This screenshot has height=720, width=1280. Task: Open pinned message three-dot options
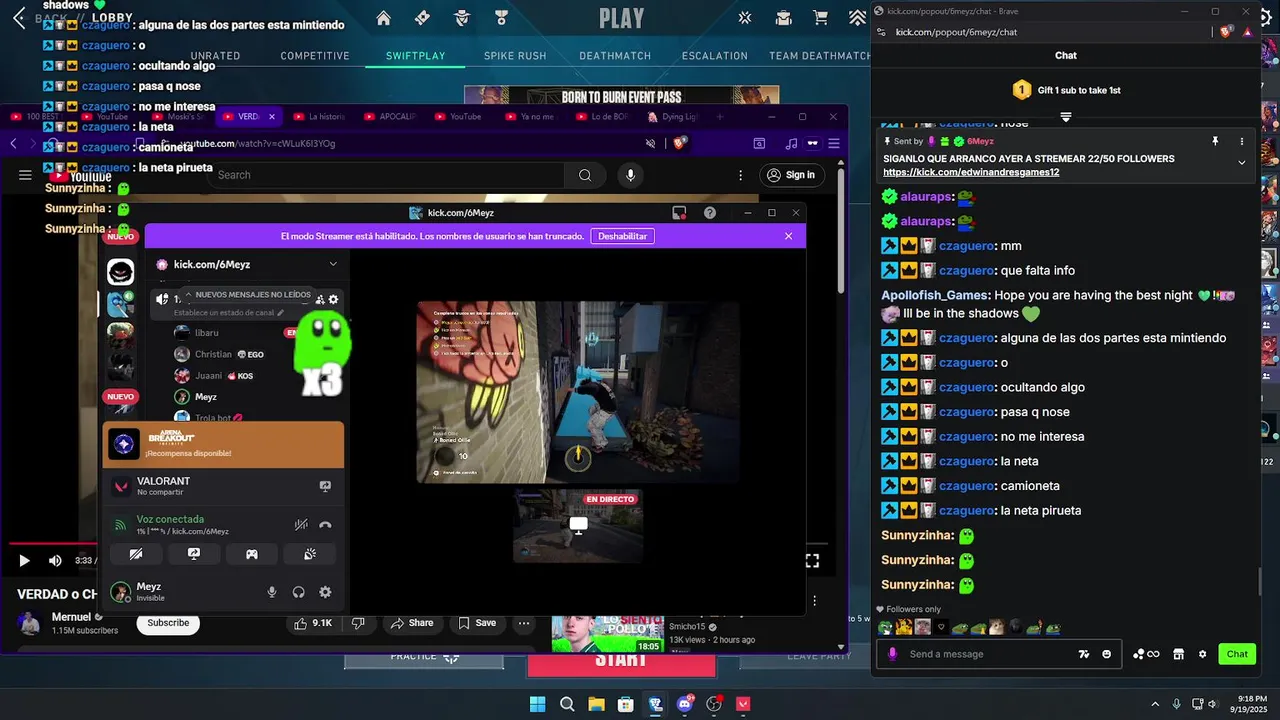[1242, 141]
